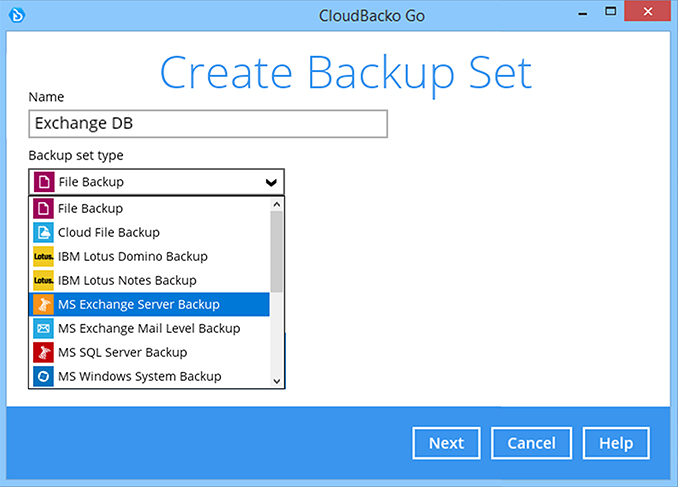Click the dropdown list scrollbar thumb
The image size is (678, 487).
point(277,251)
